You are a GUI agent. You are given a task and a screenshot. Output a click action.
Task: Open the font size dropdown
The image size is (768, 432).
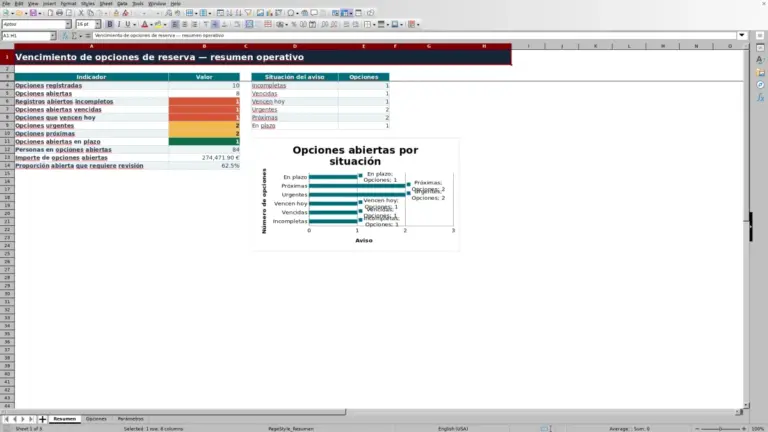point(97,24)
